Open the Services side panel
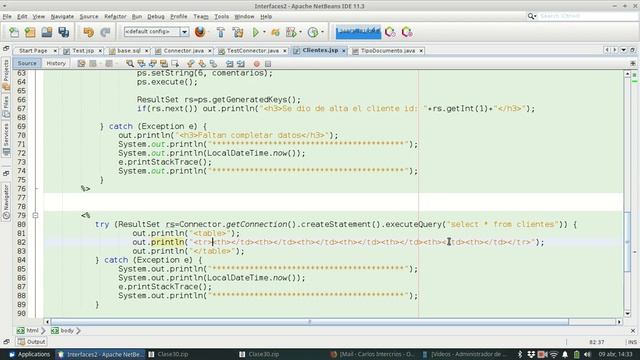 pyautogui.click(x=6, y=139)
